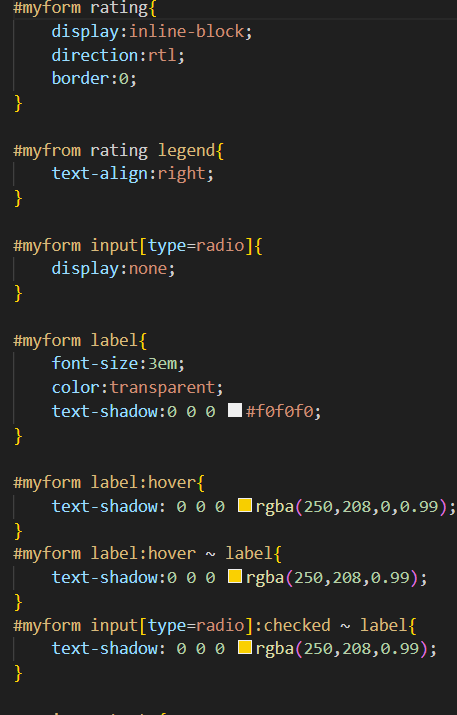Click the 'none' value of display

pos(148,269)
